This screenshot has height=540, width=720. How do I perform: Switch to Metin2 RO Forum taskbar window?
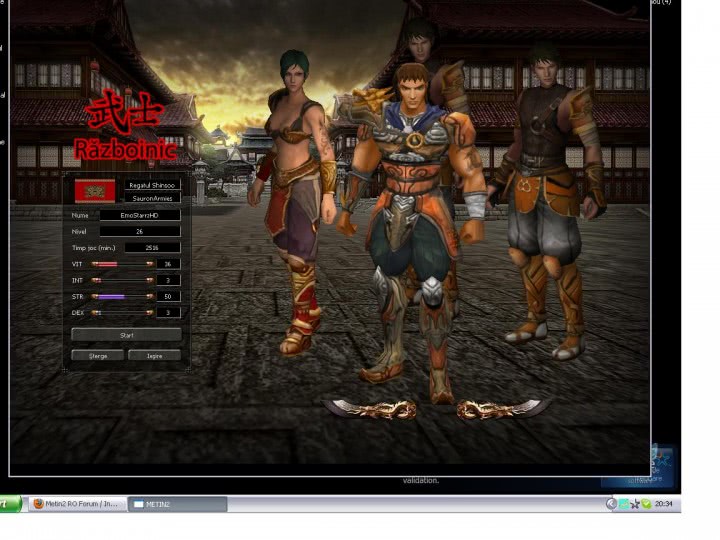[76, 504]
